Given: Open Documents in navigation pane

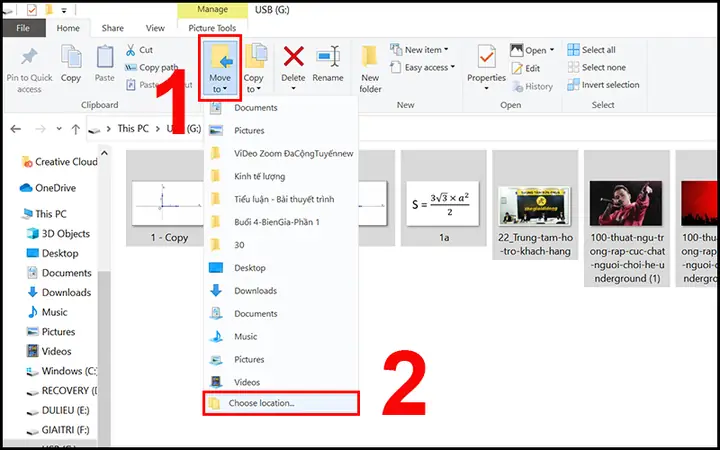Looking at the screenshot, I should tap(59, 273).
